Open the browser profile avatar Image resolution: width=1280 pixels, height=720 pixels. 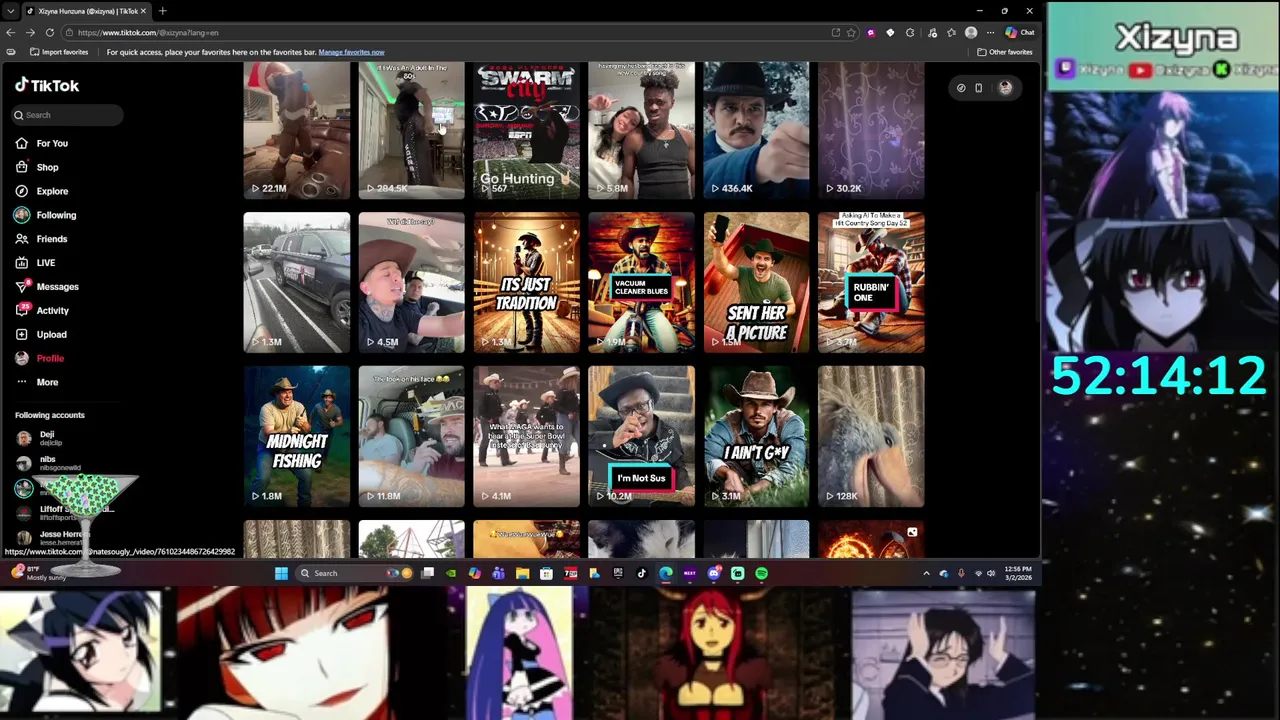pyautogui.click(x=970, y=32)
